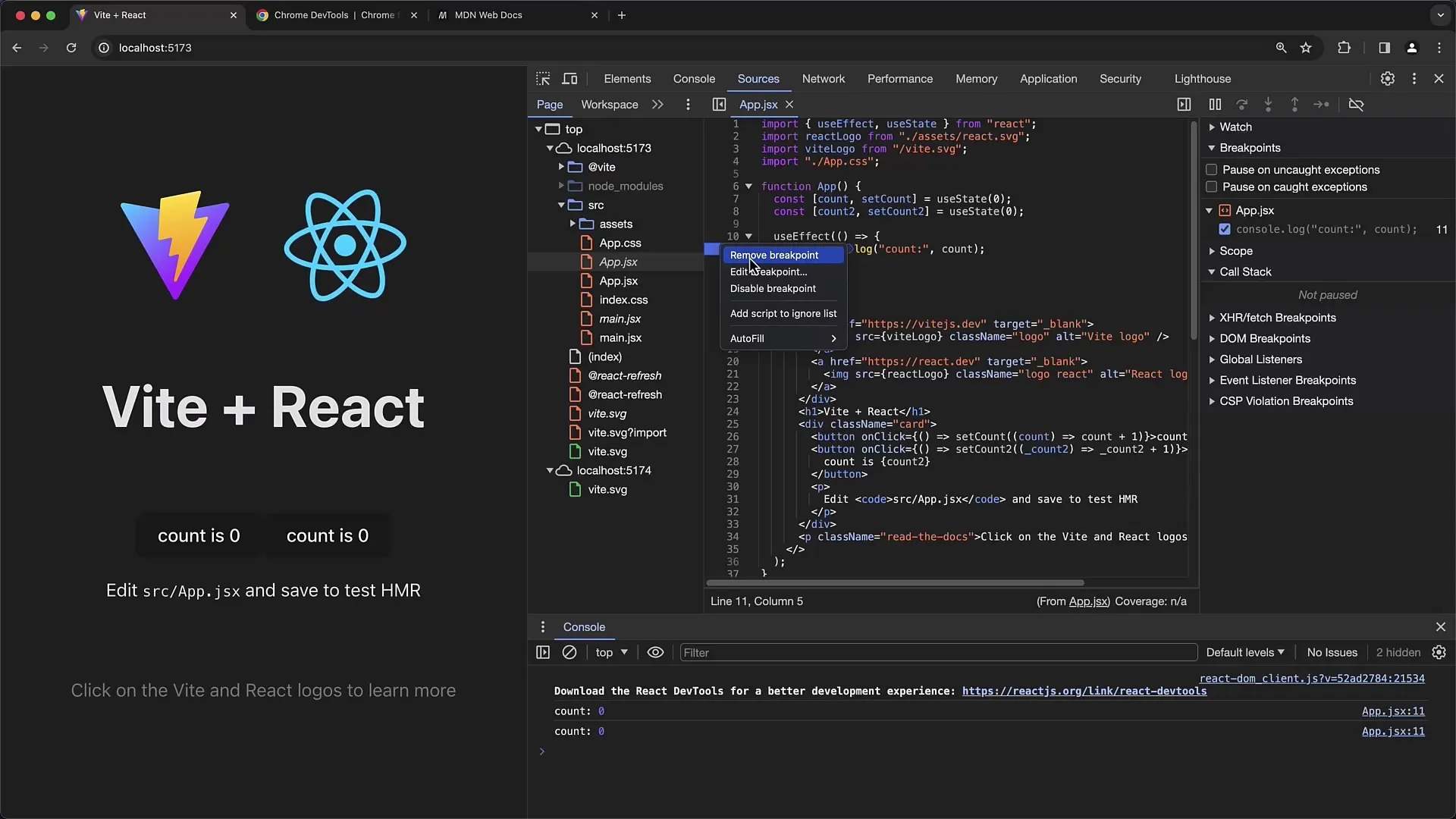Click the Step out of current function icon
1456x819 pixels.
pyautogui.click(x=1293, y=104)
